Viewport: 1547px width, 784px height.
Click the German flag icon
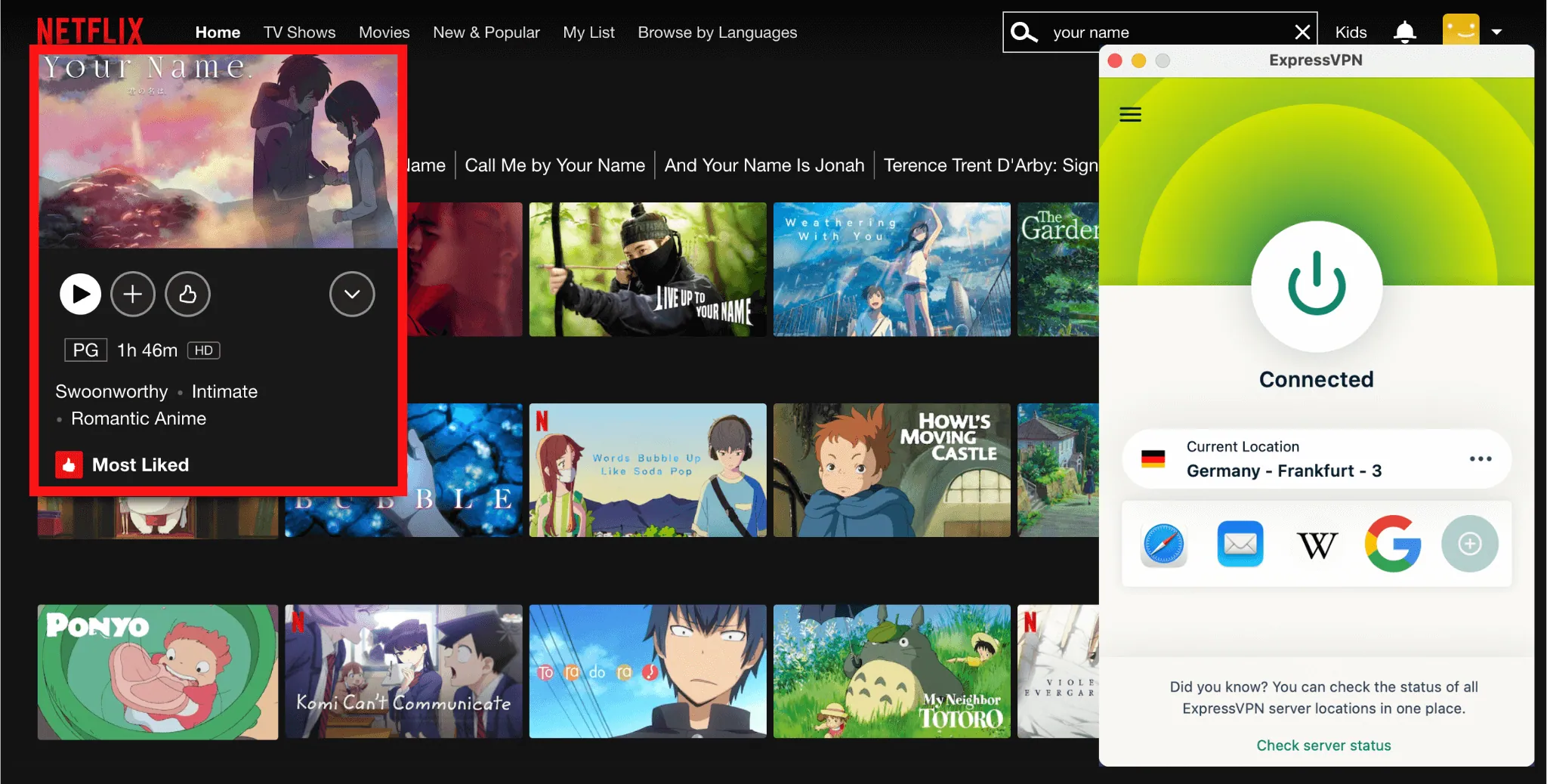[1153, 458]
